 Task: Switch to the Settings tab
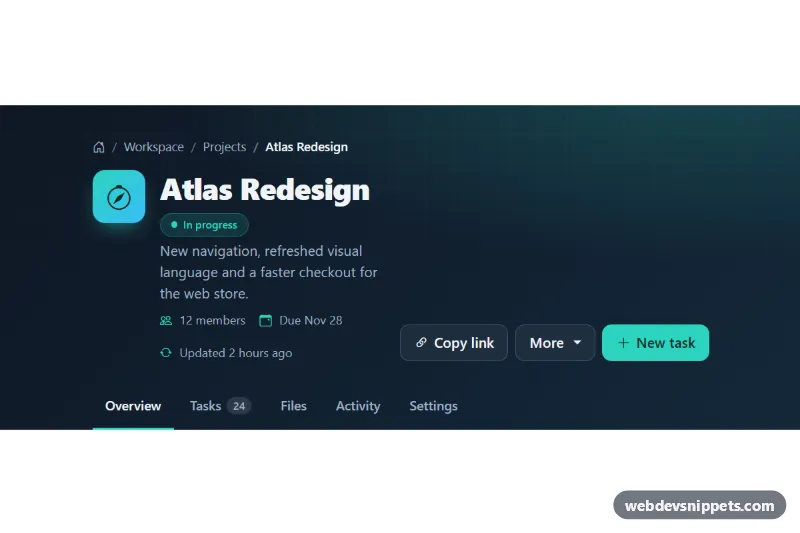click(433, 406)
